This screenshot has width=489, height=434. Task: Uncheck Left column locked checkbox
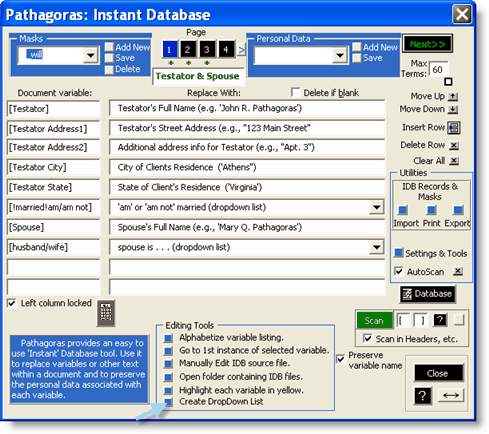[12, 303]
